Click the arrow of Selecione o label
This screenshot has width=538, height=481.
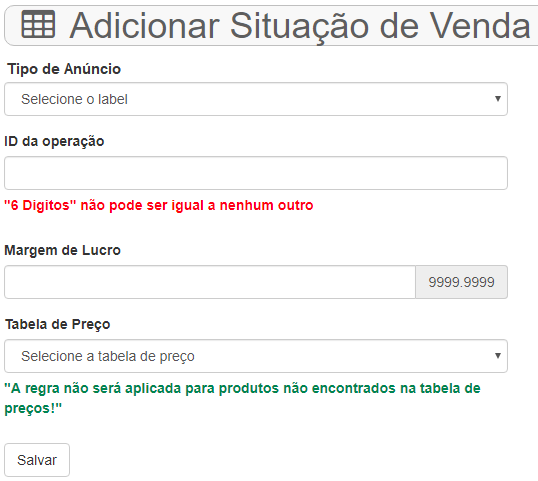coord(498,99)
